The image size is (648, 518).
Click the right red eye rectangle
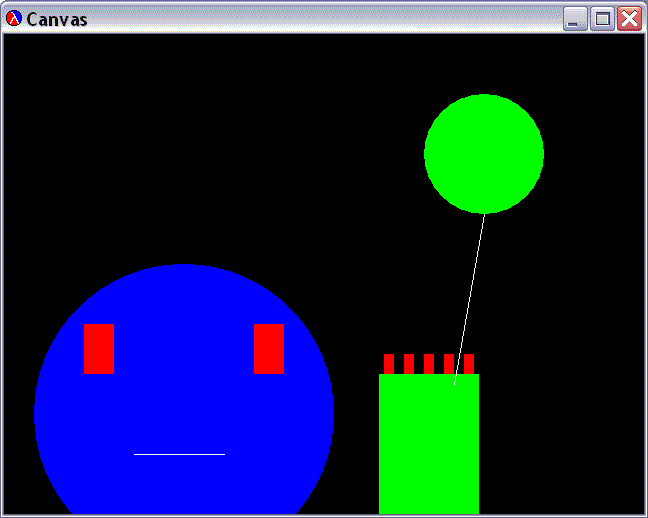tap(269, 348)
